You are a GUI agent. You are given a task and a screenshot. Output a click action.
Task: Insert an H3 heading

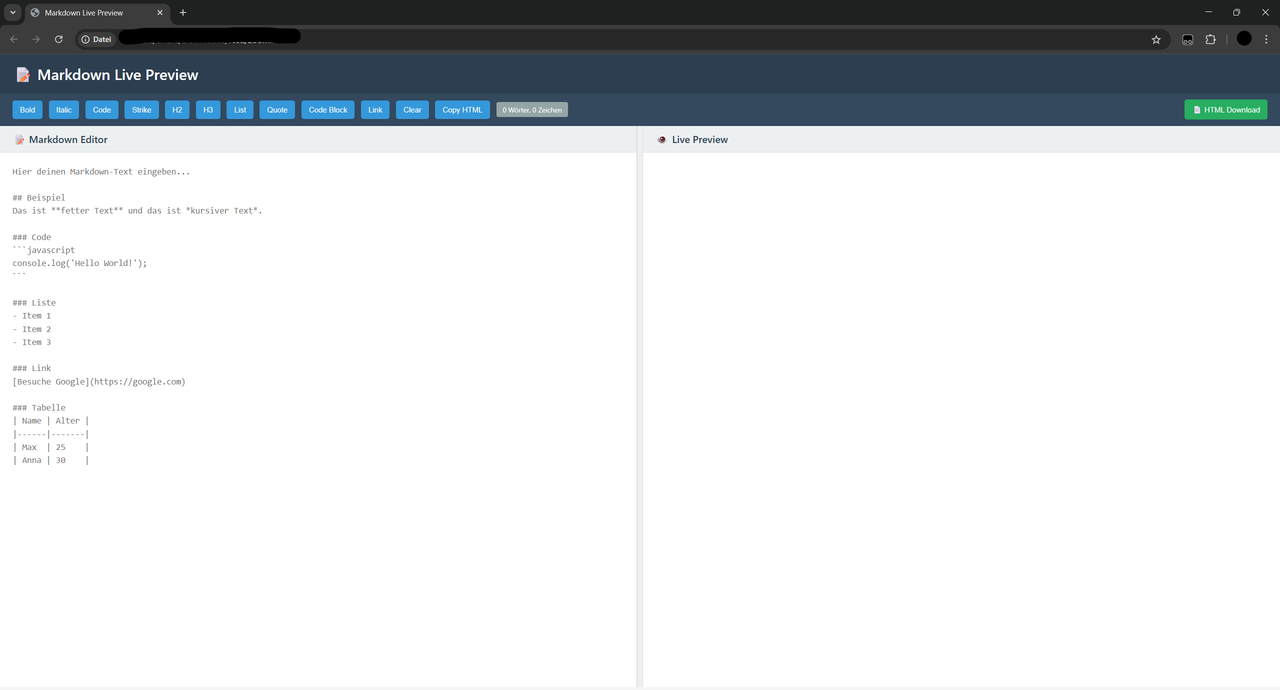click(x=208, y=110)
